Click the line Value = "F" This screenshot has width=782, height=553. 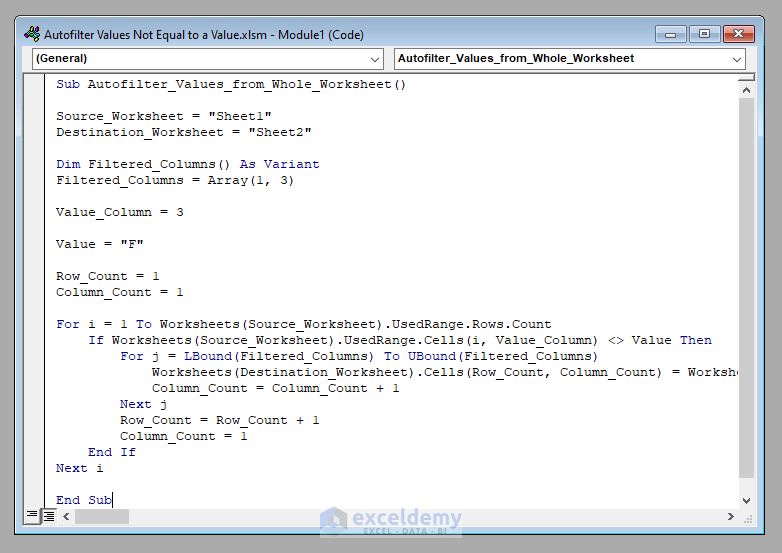point(100,244)
